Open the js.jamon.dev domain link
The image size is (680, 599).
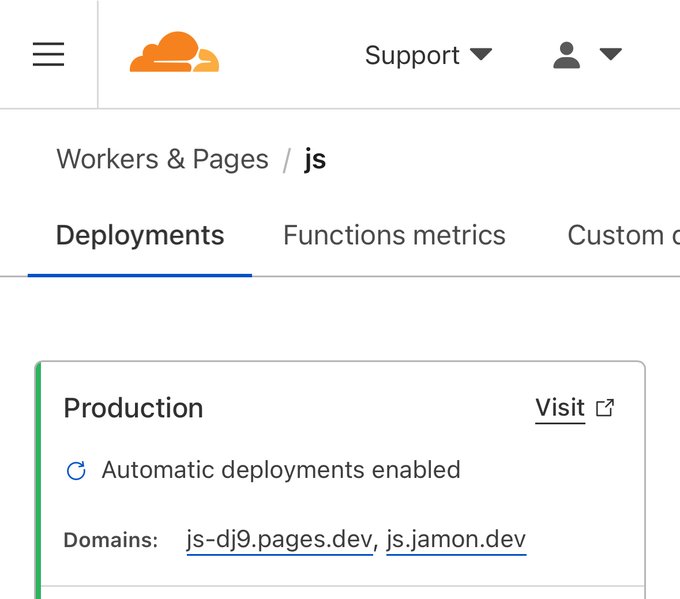pyautogui.click(x=456, y=540)
